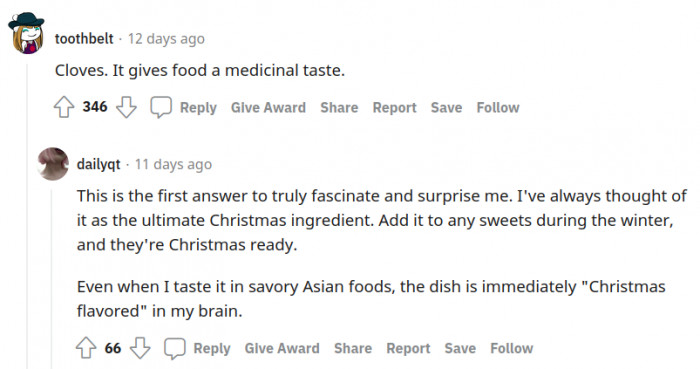Give Award to dailyqt's reply
Viewport: 700px width, 369px height.
click(282, 348)
